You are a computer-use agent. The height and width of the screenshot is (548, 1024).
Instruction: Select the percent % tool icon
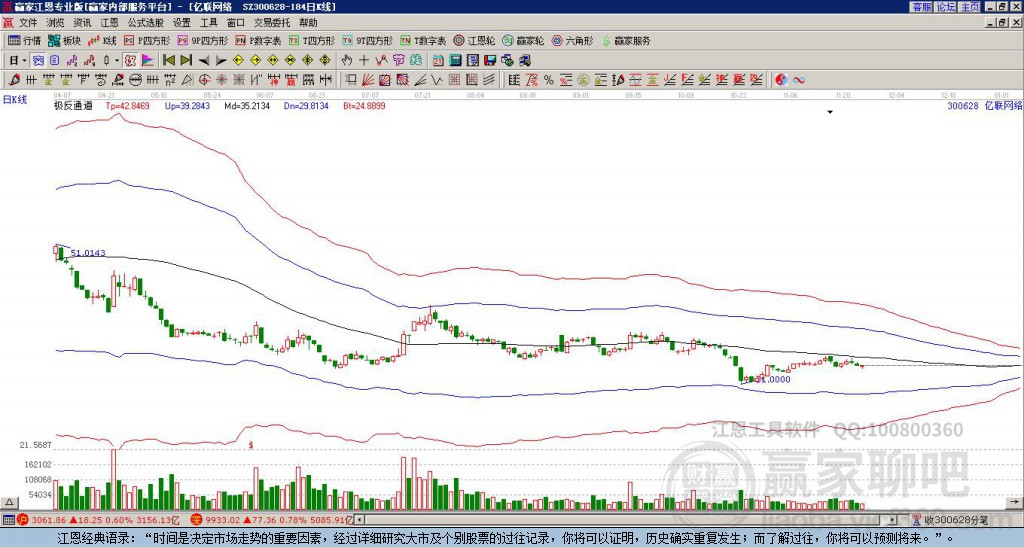549,80
